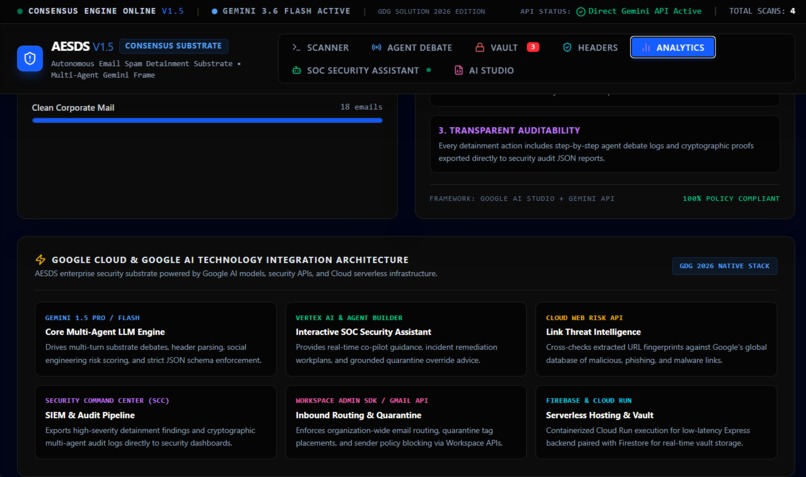Open the Core Multi-Agent LLM Engine card
This screenshot has width=806, height=477.
(x=156, y=339)
